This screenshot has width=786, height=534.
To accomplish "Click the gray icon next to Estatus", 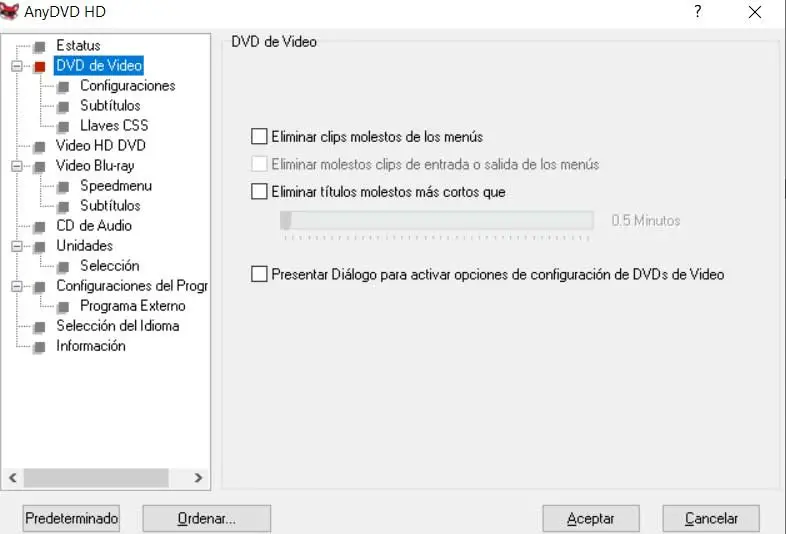I will [40, 47].
